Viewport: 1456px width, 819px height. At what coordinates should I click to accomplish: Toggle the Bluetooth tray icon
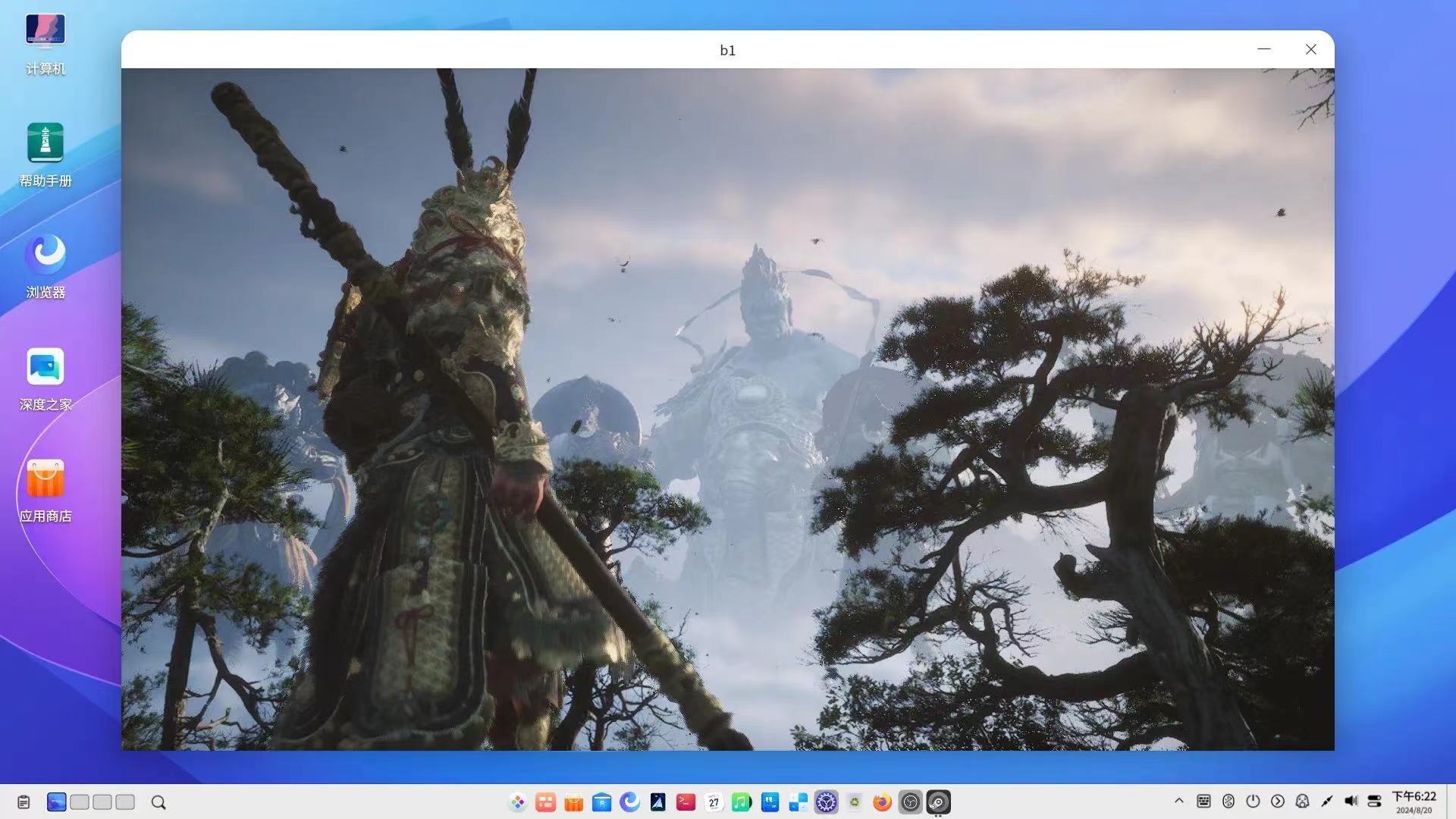pos(1228,801)
